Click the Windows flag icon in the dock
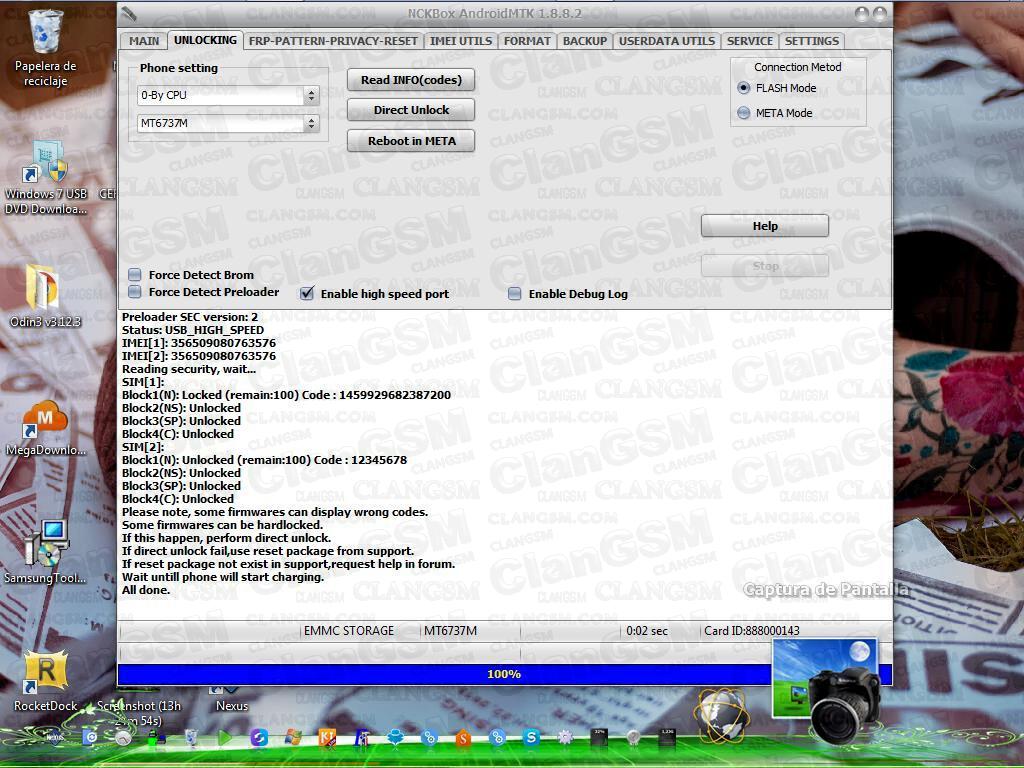This screenshot has width=1024, height=768. (x=293, y=737)
